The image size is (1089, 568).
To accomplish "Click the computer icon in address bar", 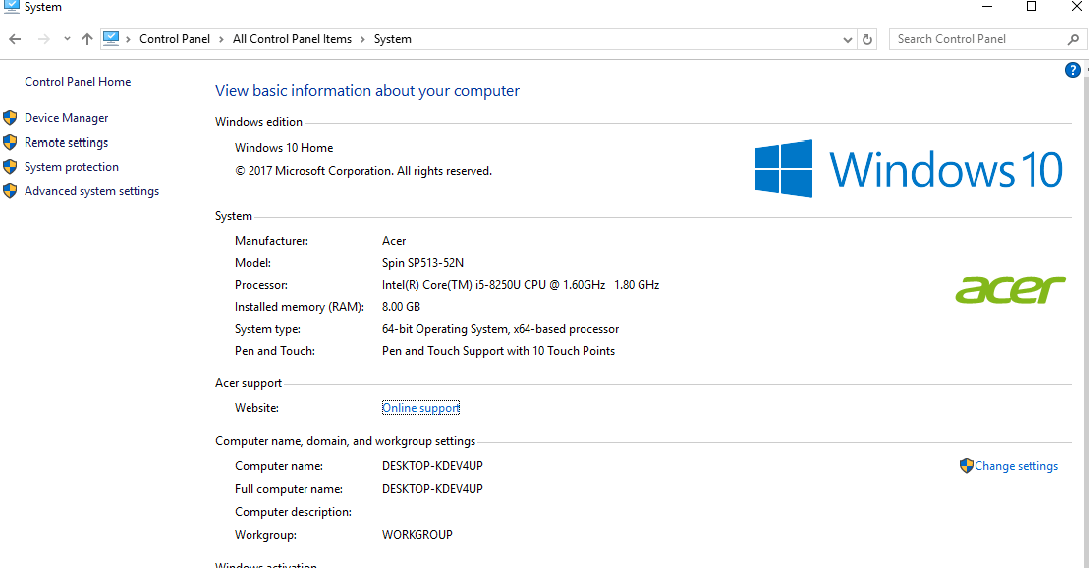I will click(x=111, y=39).
